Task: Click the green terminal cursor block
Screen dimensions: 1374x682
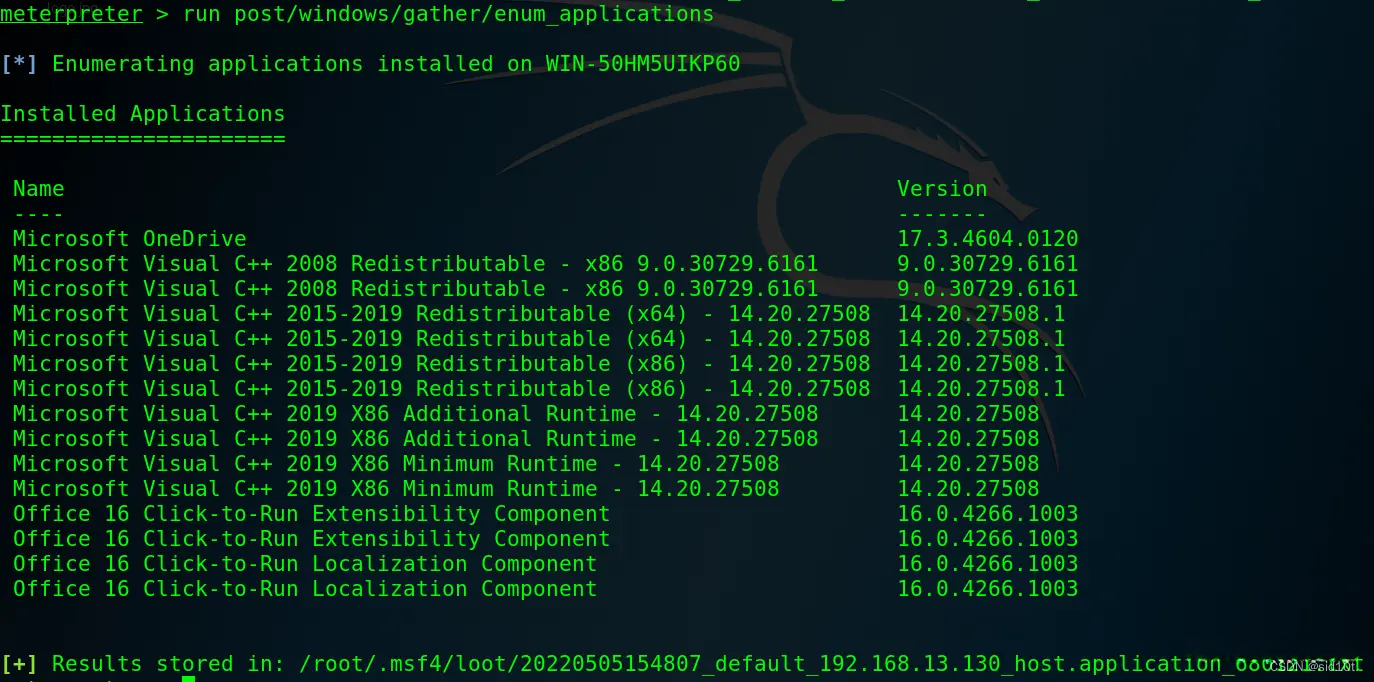Action: pyautogui.click(x=188, y=679)
